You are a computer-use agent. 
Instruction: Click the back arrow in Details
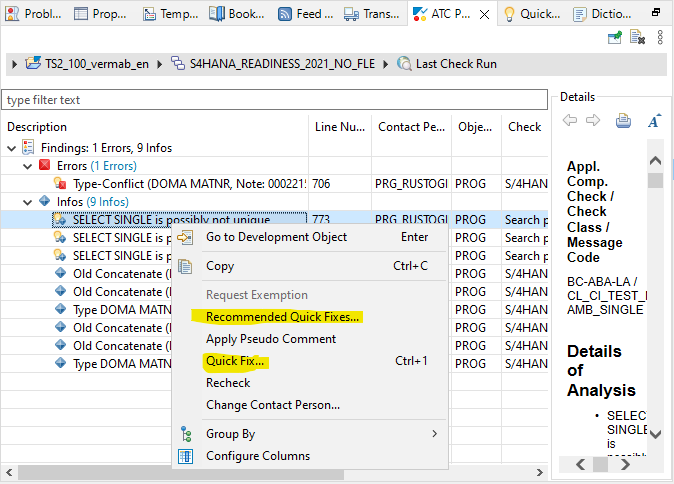(x=570, y=121)
